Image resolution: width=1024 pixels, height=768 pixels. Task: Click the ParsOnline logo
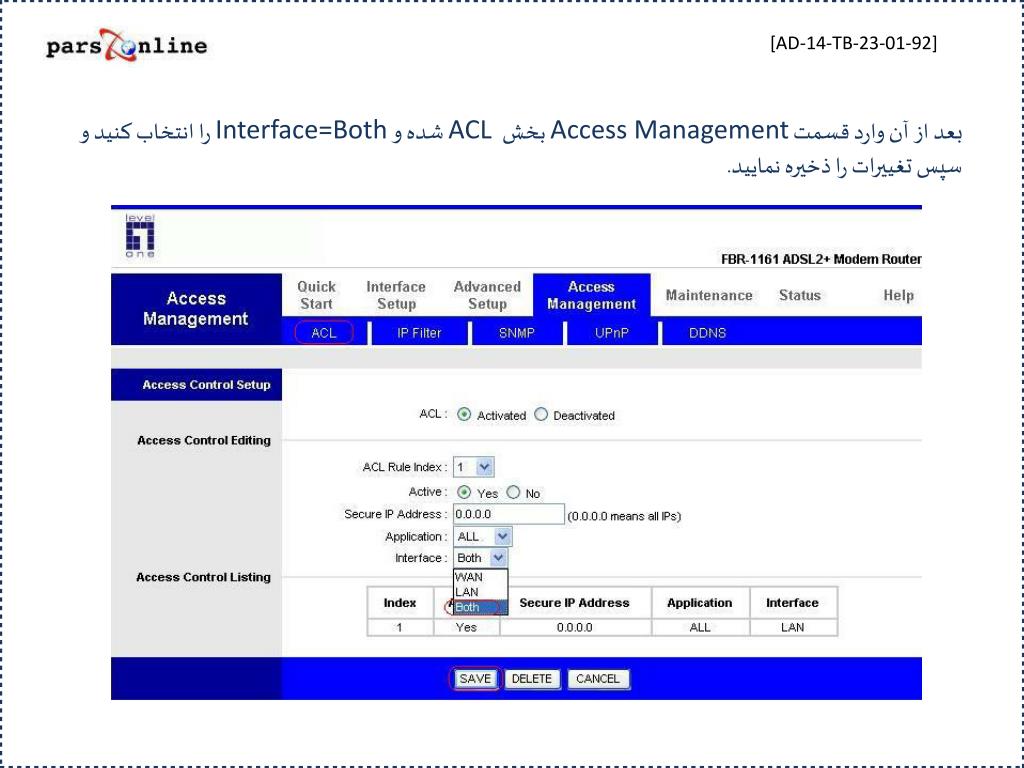tap(127, 45)
